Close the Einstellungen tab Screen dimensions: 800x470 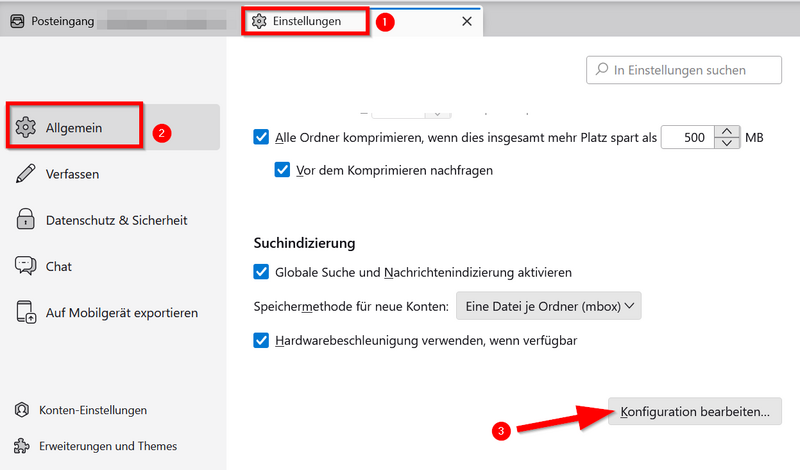click(467, 21)
